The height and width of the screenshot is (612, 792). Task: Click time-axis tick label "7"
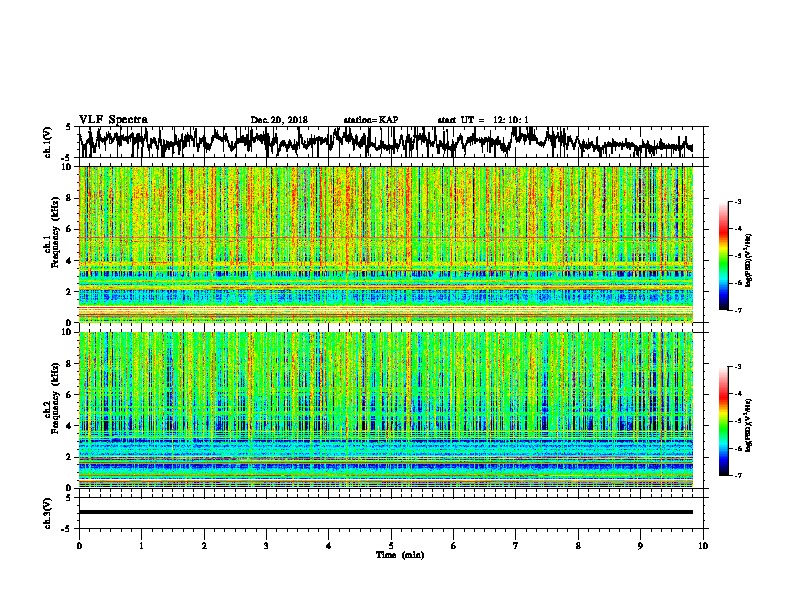516,546
